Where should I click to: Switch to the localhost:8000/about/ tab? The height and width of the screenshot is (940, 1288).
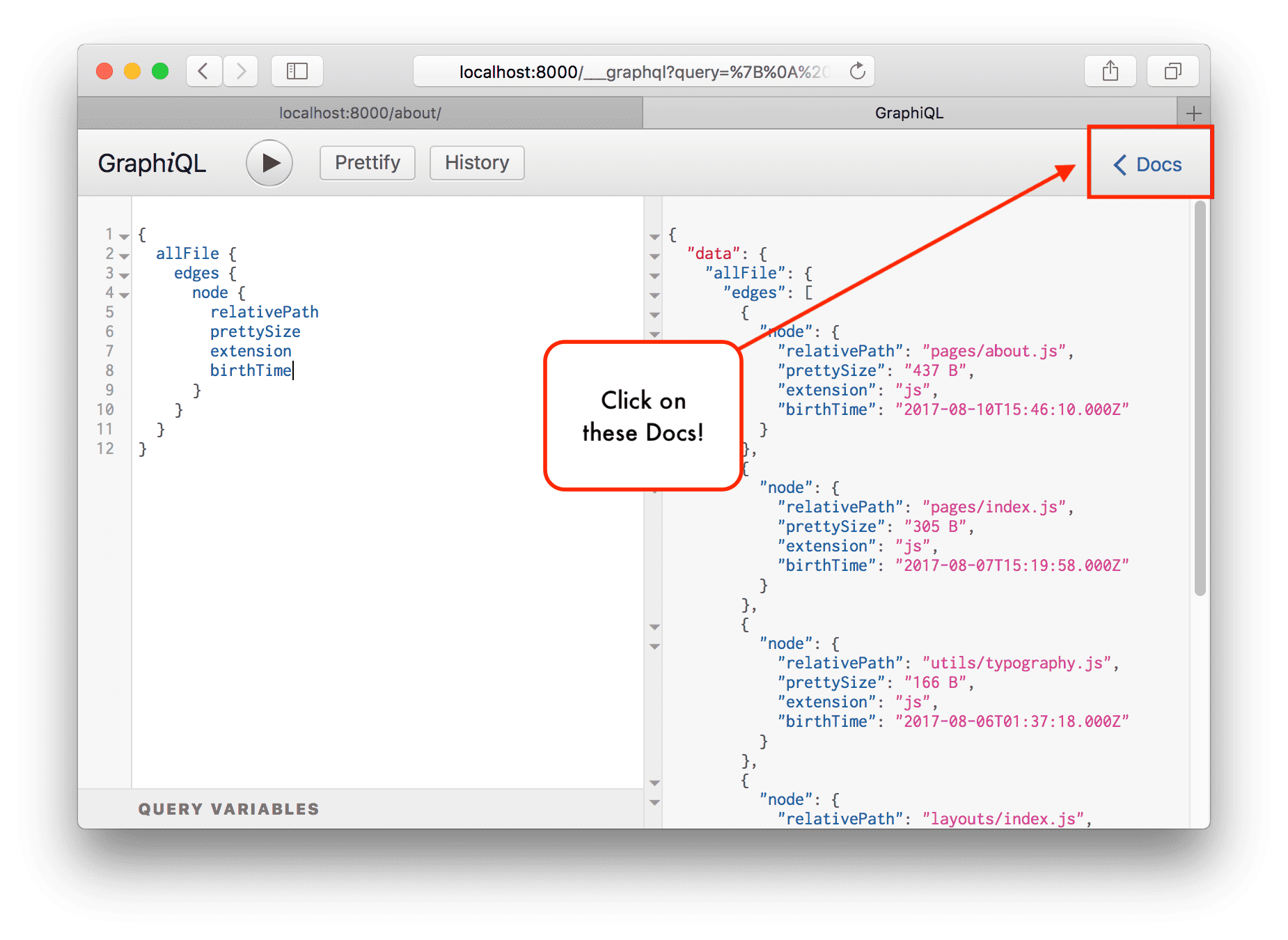pos(360,113)
